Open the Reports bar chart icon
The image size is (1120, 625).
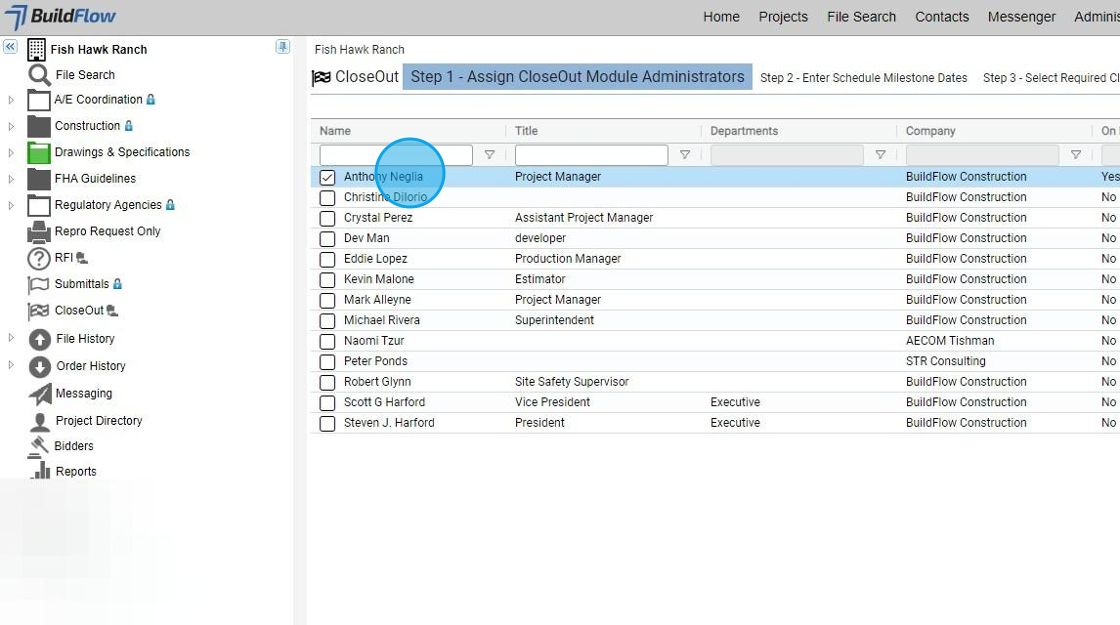click(x=40, y=471)
